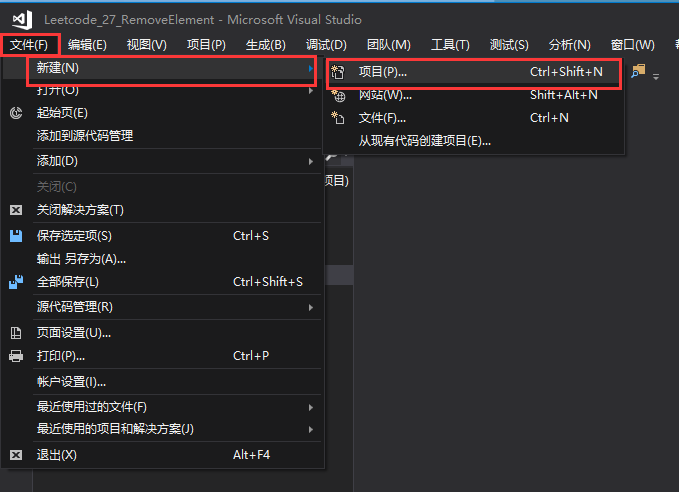Select 添加到源代码管理
This screenshot has width=679, height=492.
(x=162, y=136)
